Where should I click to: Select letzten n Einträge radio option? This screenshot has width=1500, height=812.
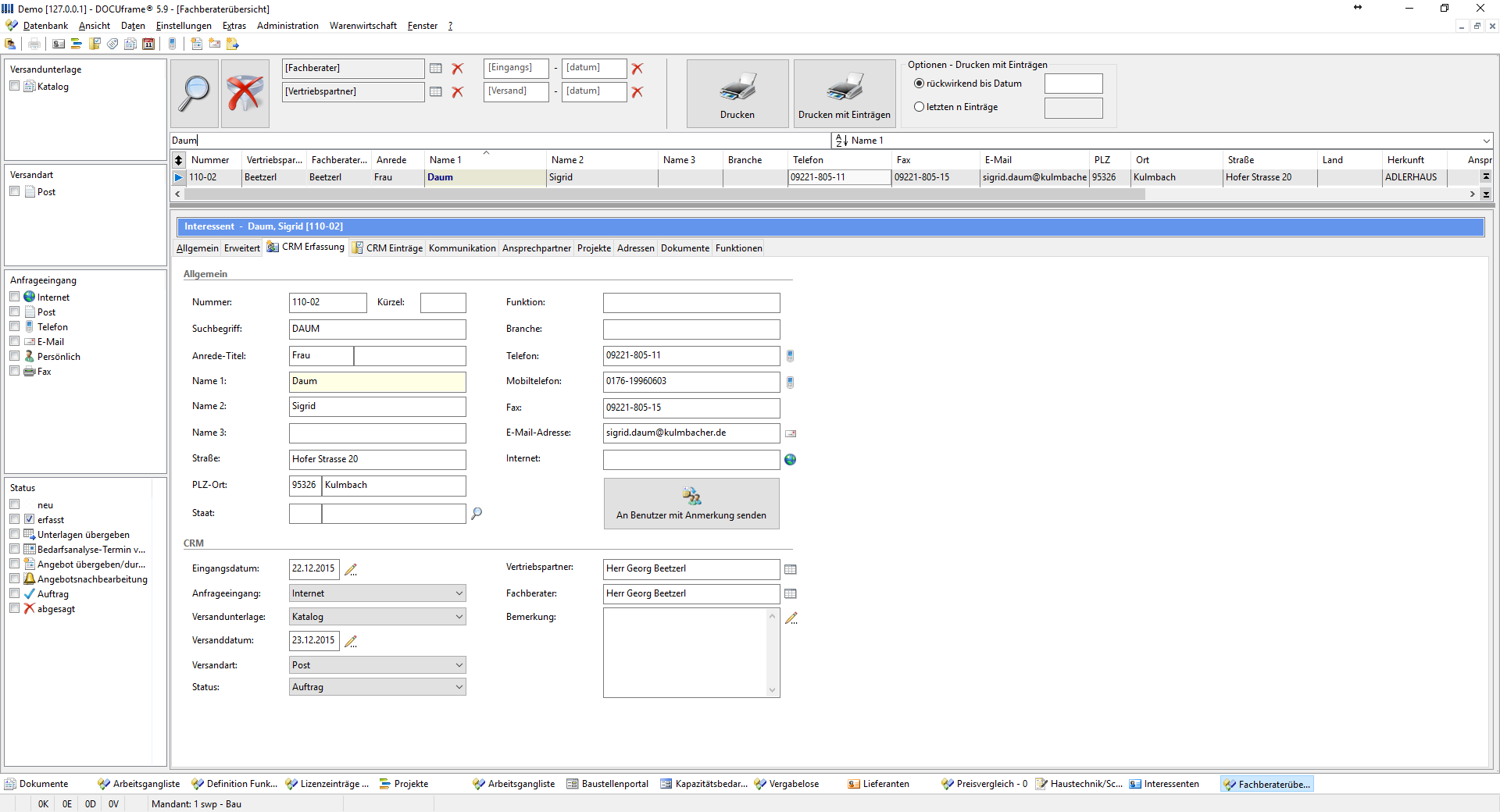(x=920, y=107)
